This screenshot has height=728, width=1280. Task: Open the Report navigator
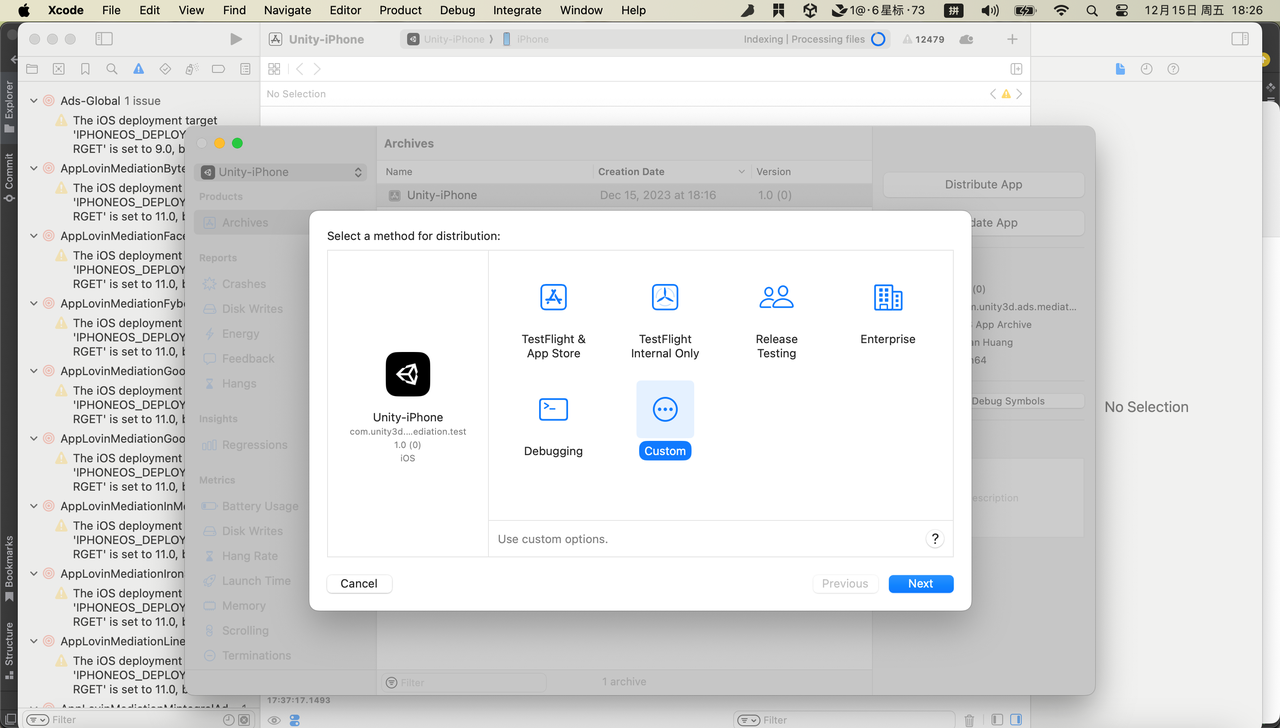245,69
